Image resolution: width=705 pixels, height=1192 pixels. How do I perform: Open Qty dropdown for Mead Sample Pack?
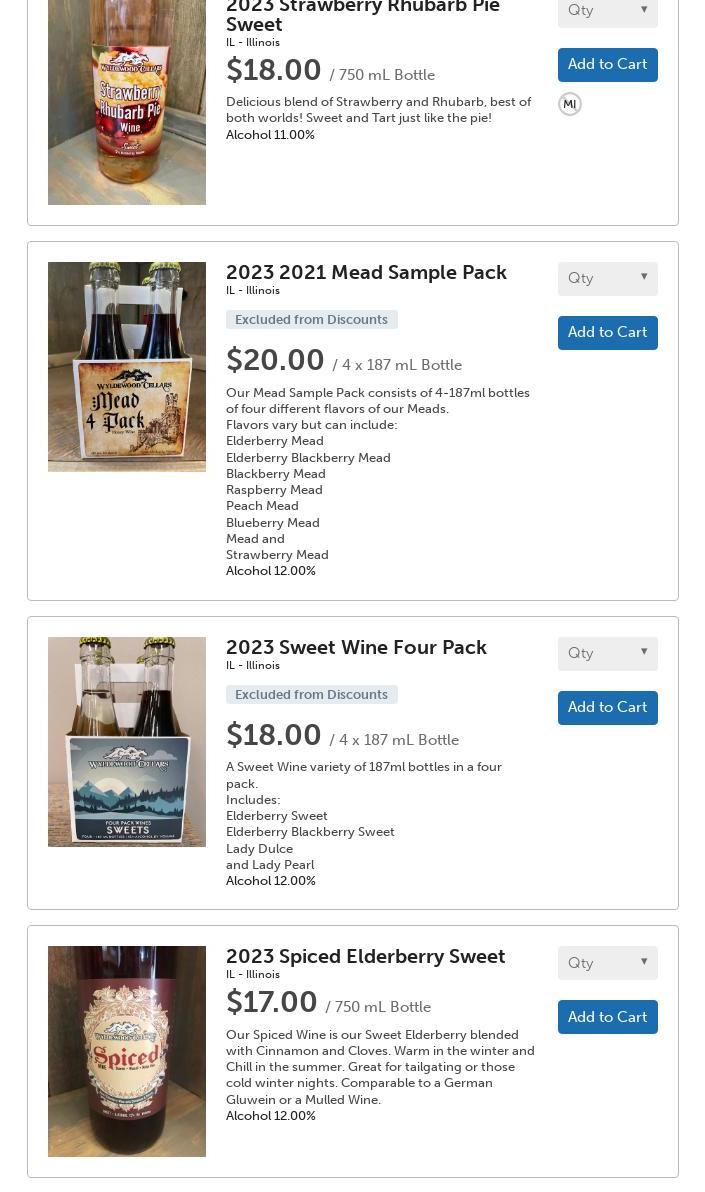[607, 278]
